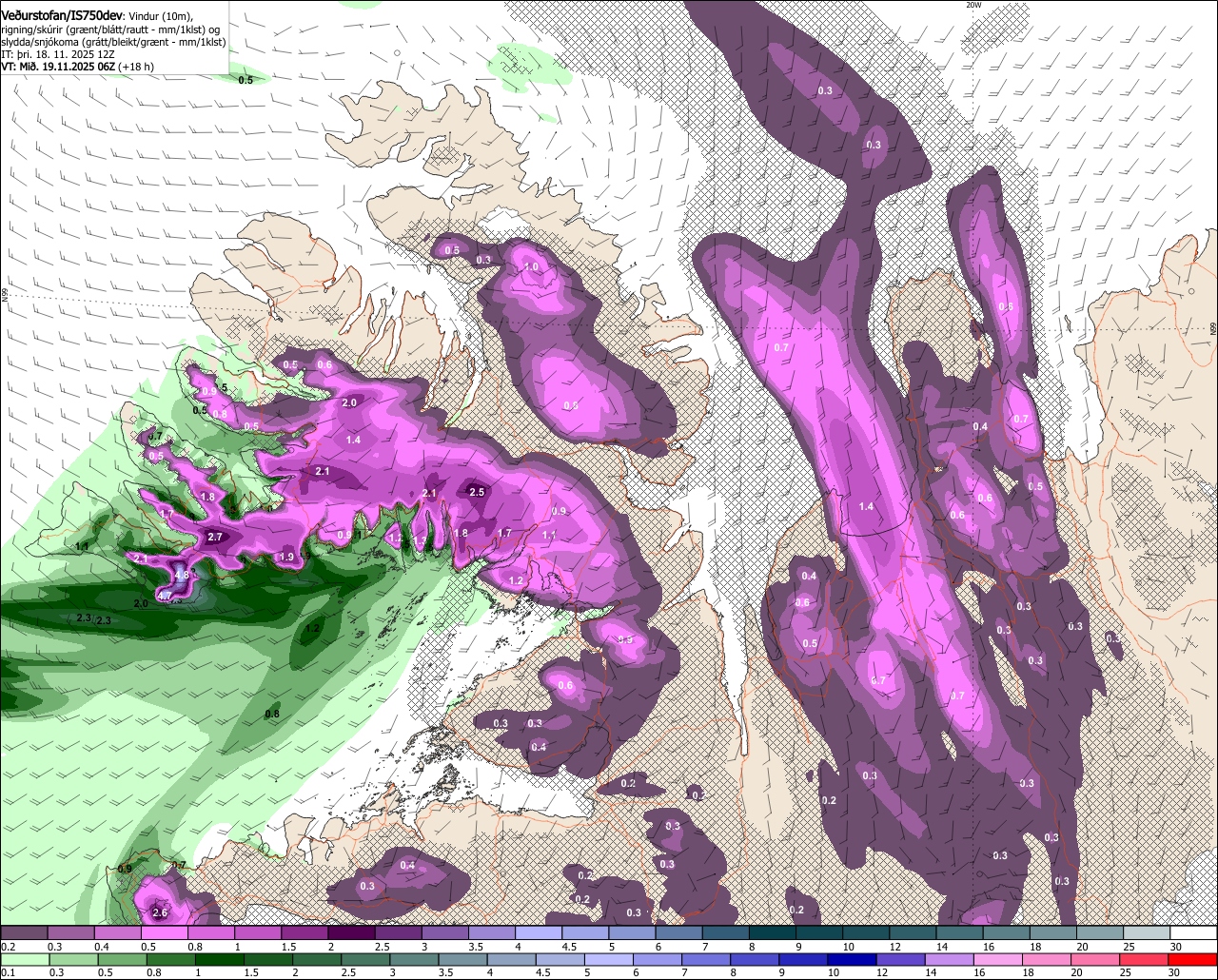Click the 'IT: þri. 18. 11. 2025 12Z' line
The width and height of the screenshot is (1218, 980).
point(58,55)
